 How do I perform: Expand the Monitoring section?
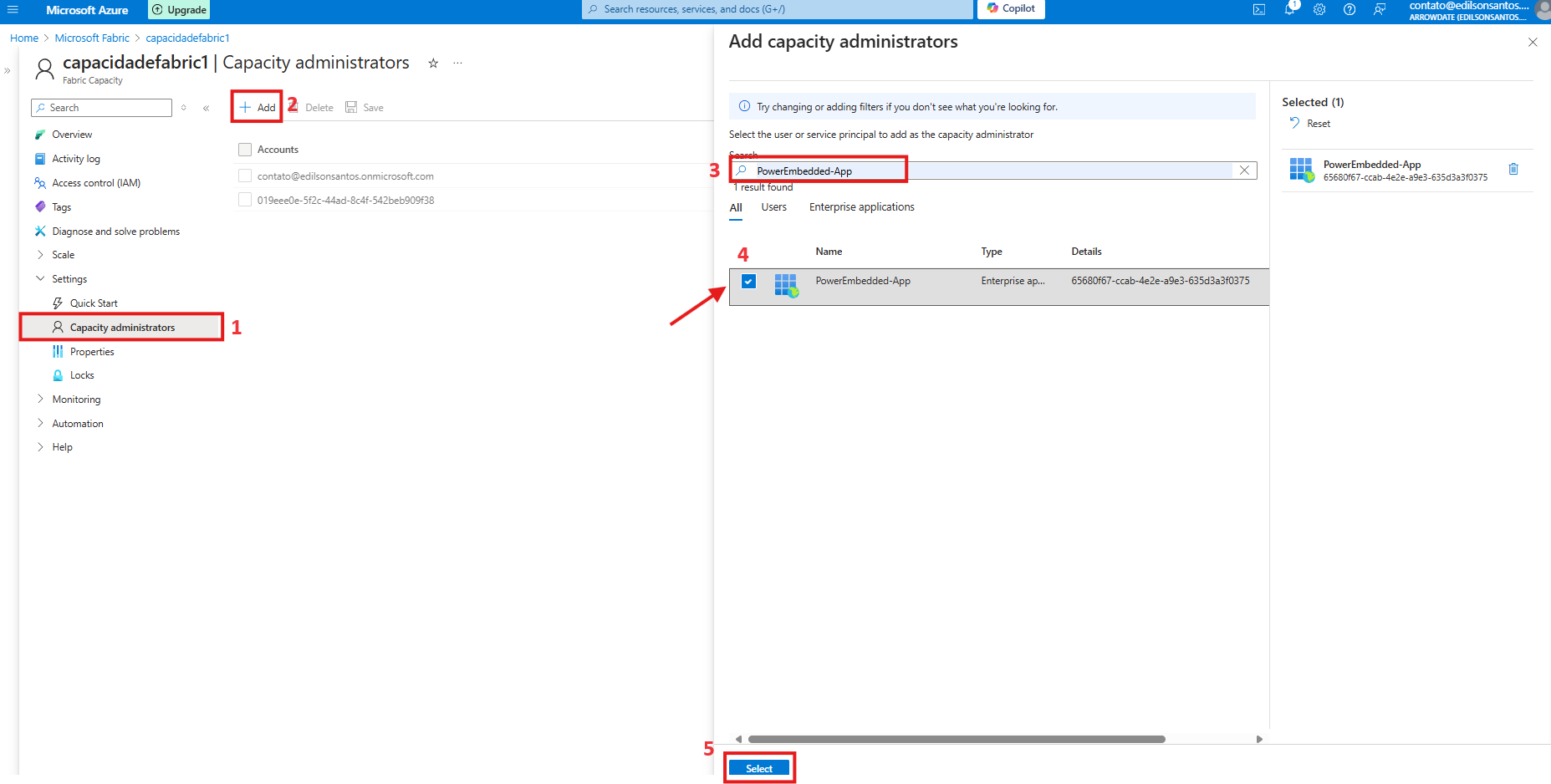40,400
